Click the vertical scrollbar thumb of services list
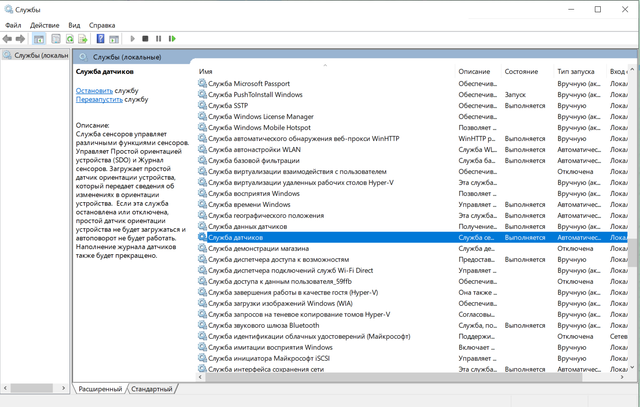 (x=632, y=252)
